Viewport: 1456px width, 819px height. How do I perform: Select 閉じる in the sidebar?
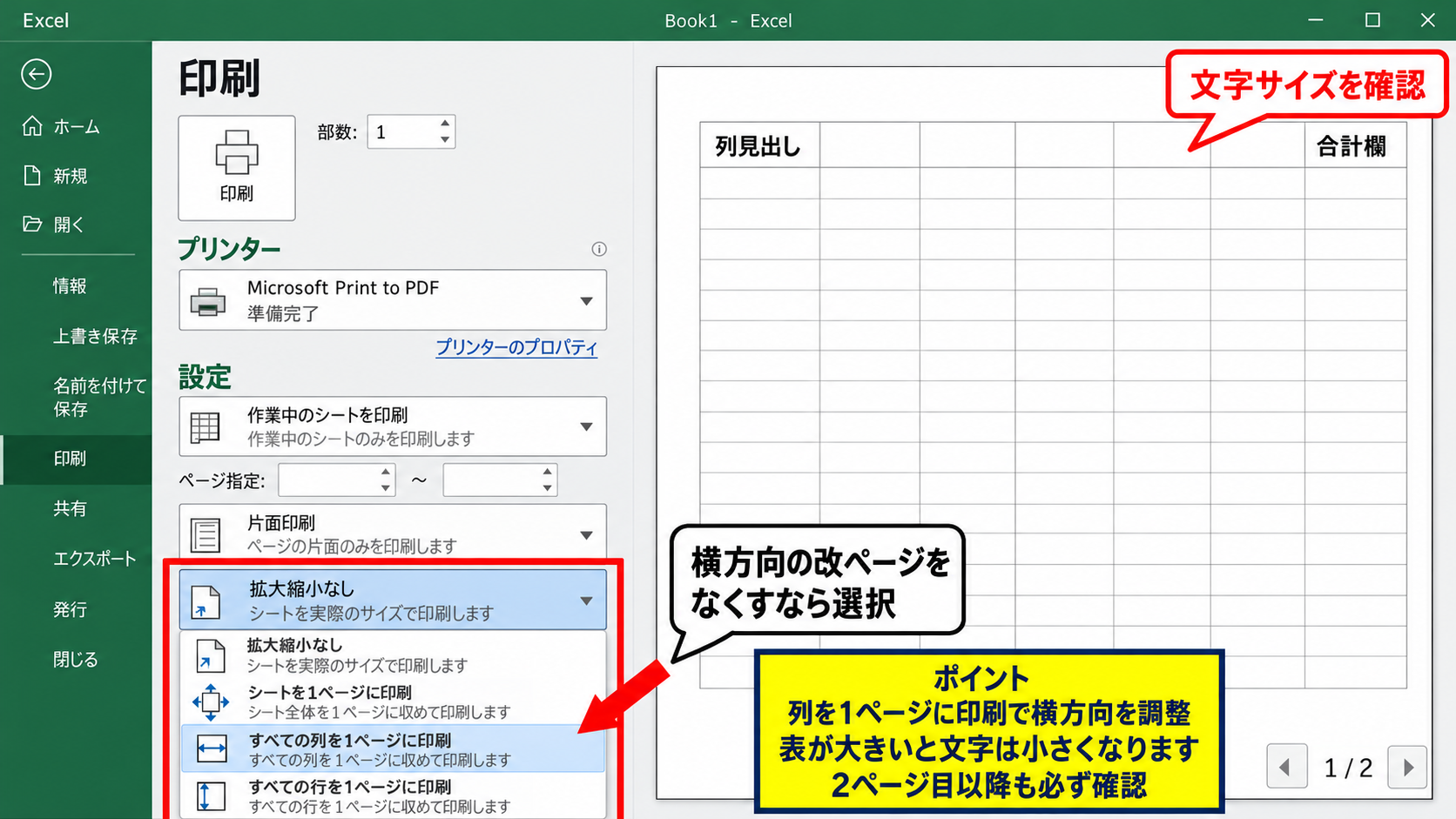pyautogui.click(x=76, y=660)
